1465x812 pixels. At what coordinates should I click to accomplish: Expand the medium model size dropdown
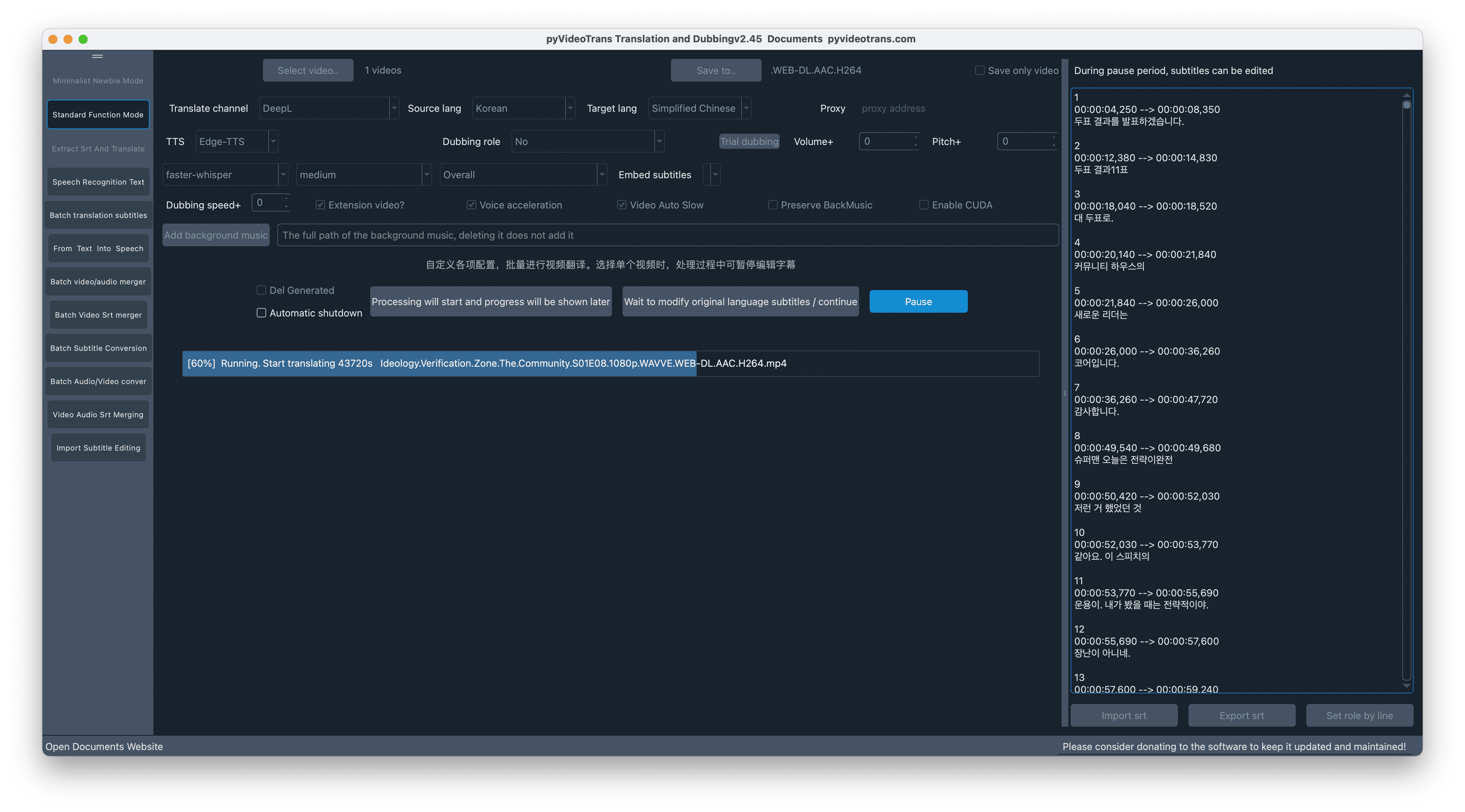[x=364, y=174]
